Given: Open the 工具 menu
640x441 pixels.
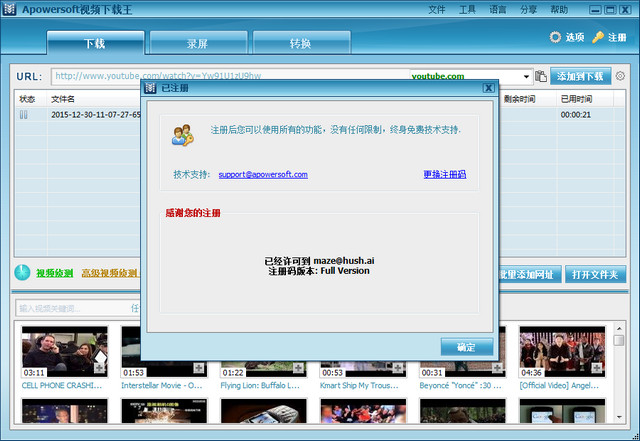Looking at the screenshot, I should tap(467, 9).
